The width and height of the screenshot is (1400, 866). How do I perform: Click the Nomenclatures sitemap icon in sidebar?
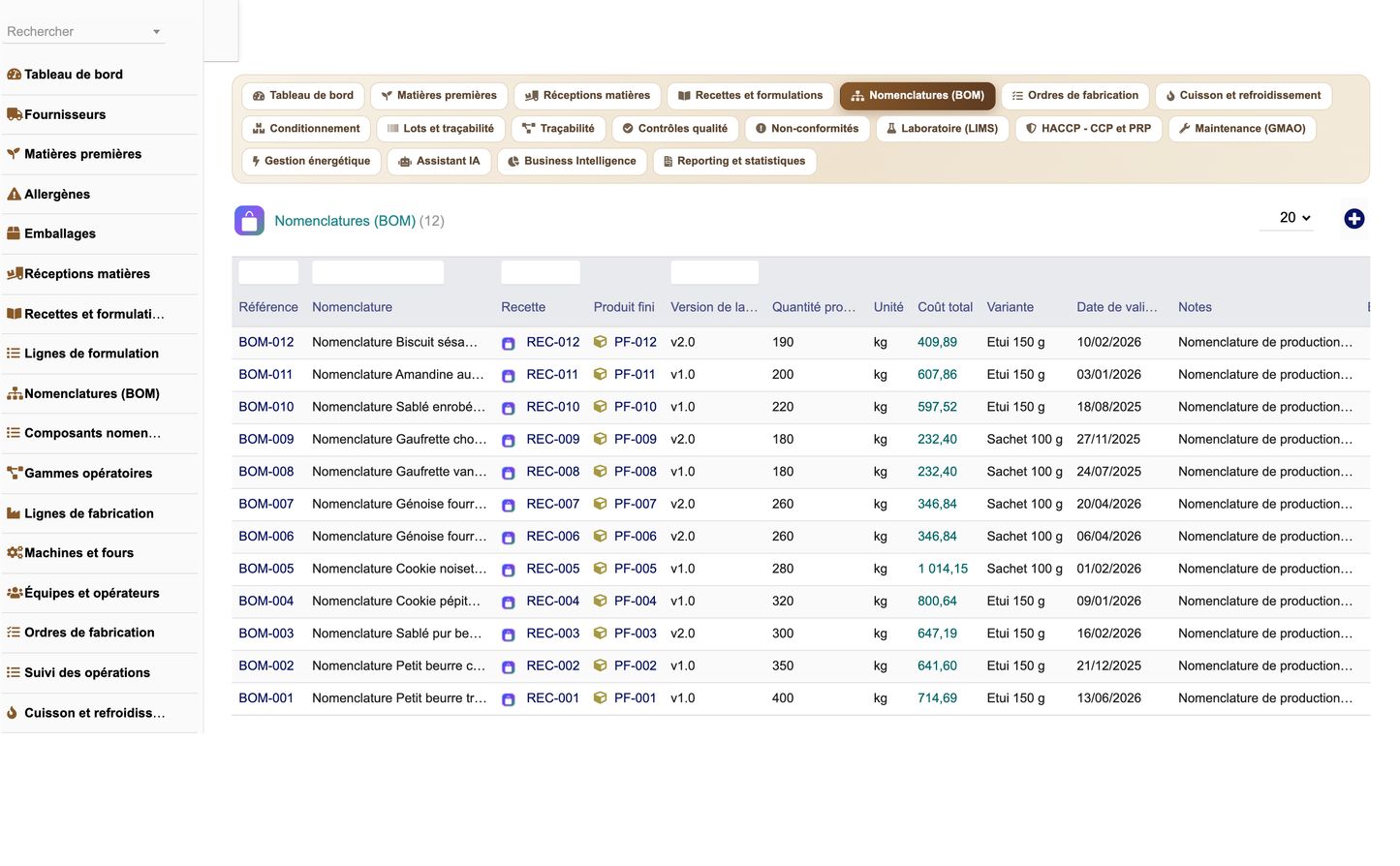point(15,393)
